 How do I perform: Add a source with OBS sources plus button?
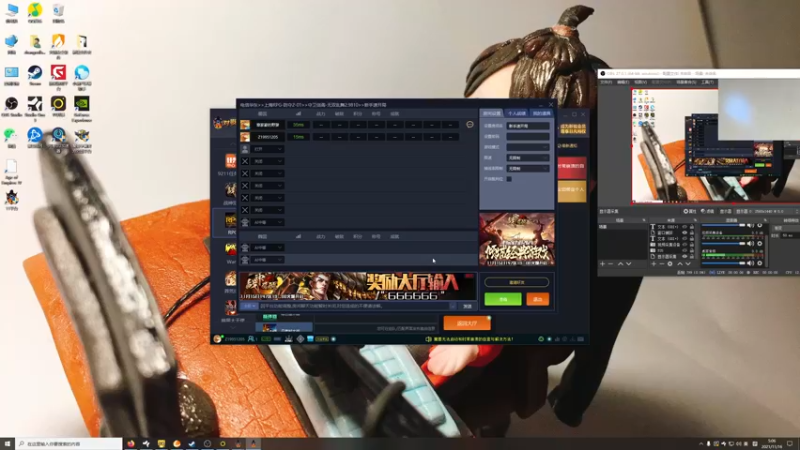654,264
